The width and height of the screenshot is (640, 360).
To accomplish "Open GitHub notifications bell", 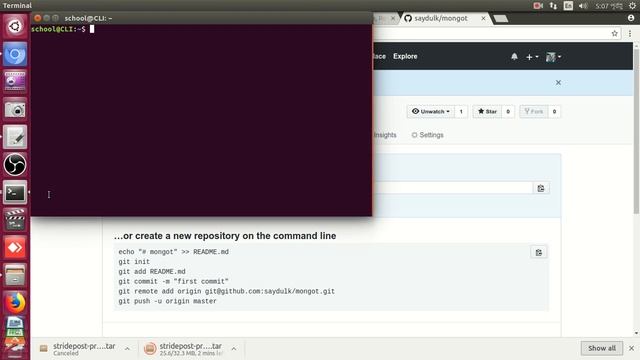I will pos(514,57).
